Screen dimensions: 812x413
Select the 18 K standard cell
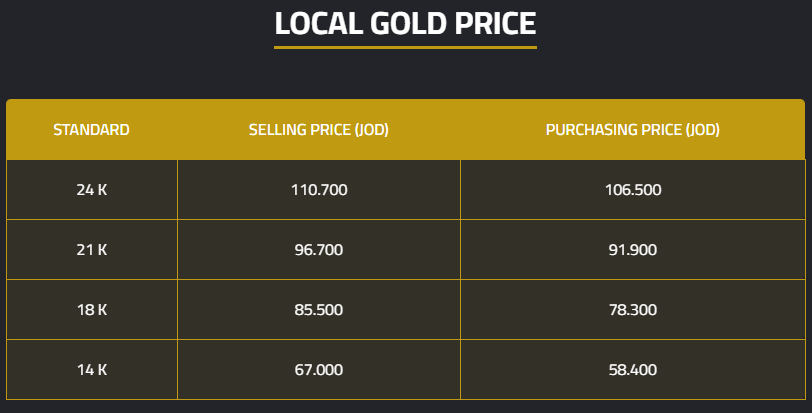coord(91,310)
